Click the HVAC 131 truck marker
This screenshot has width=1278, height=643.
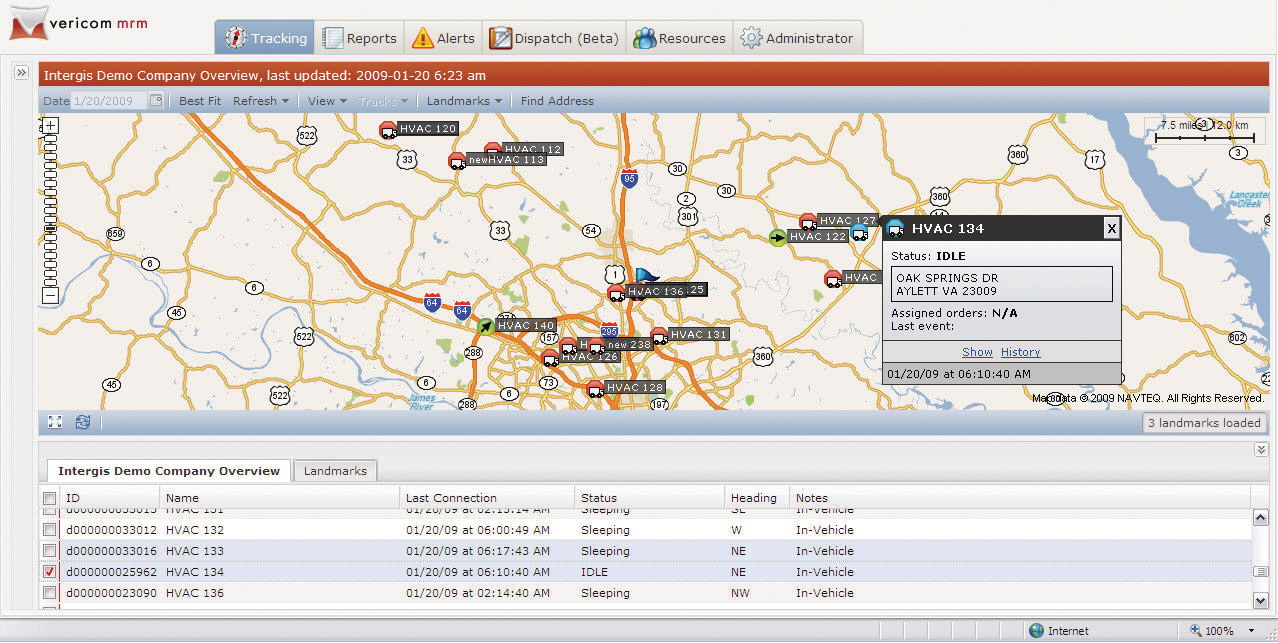pos(659,335)
